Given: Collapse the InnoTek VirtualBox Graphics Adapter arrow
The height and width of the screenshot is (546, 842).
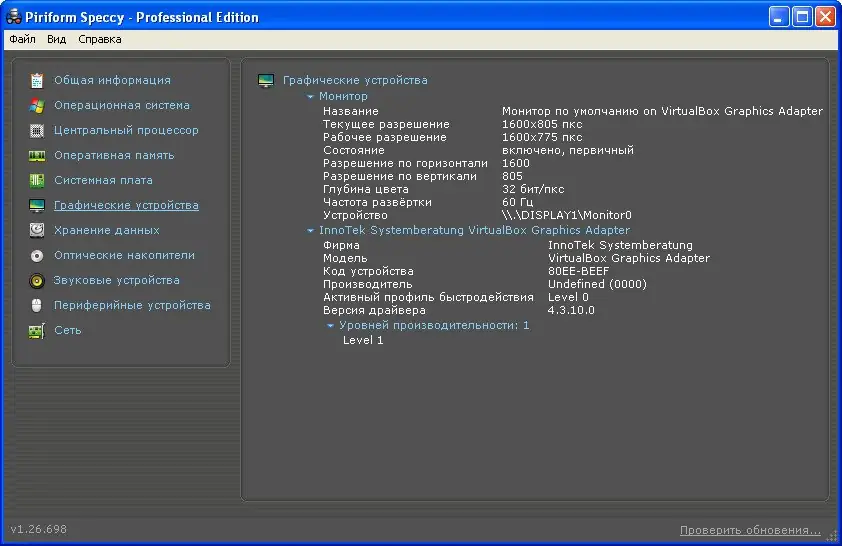Looking at the screenshot, I should (310, 230).
